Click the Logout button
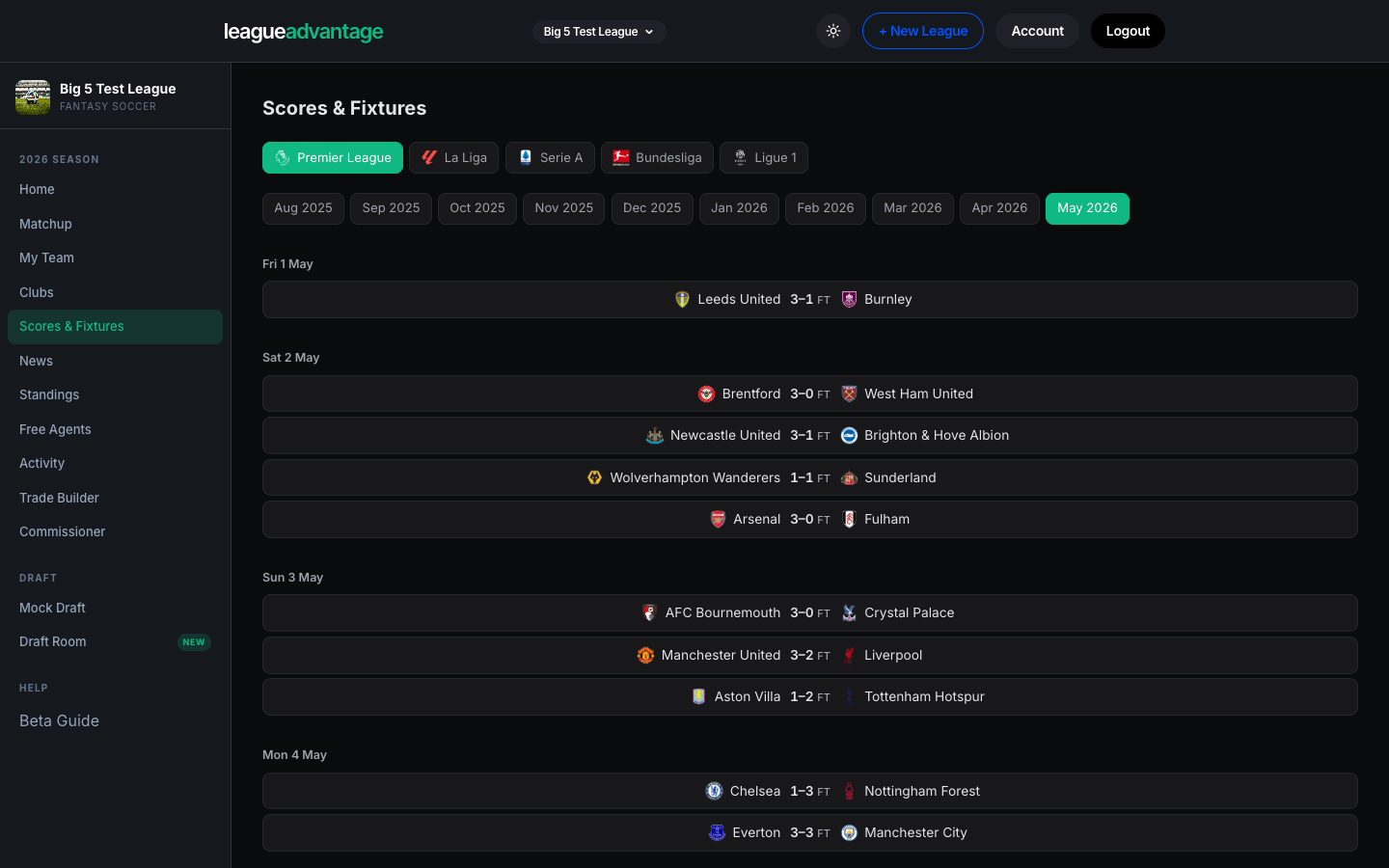The height and width of the screenshot is (868, 1389). coord(1128,31)
